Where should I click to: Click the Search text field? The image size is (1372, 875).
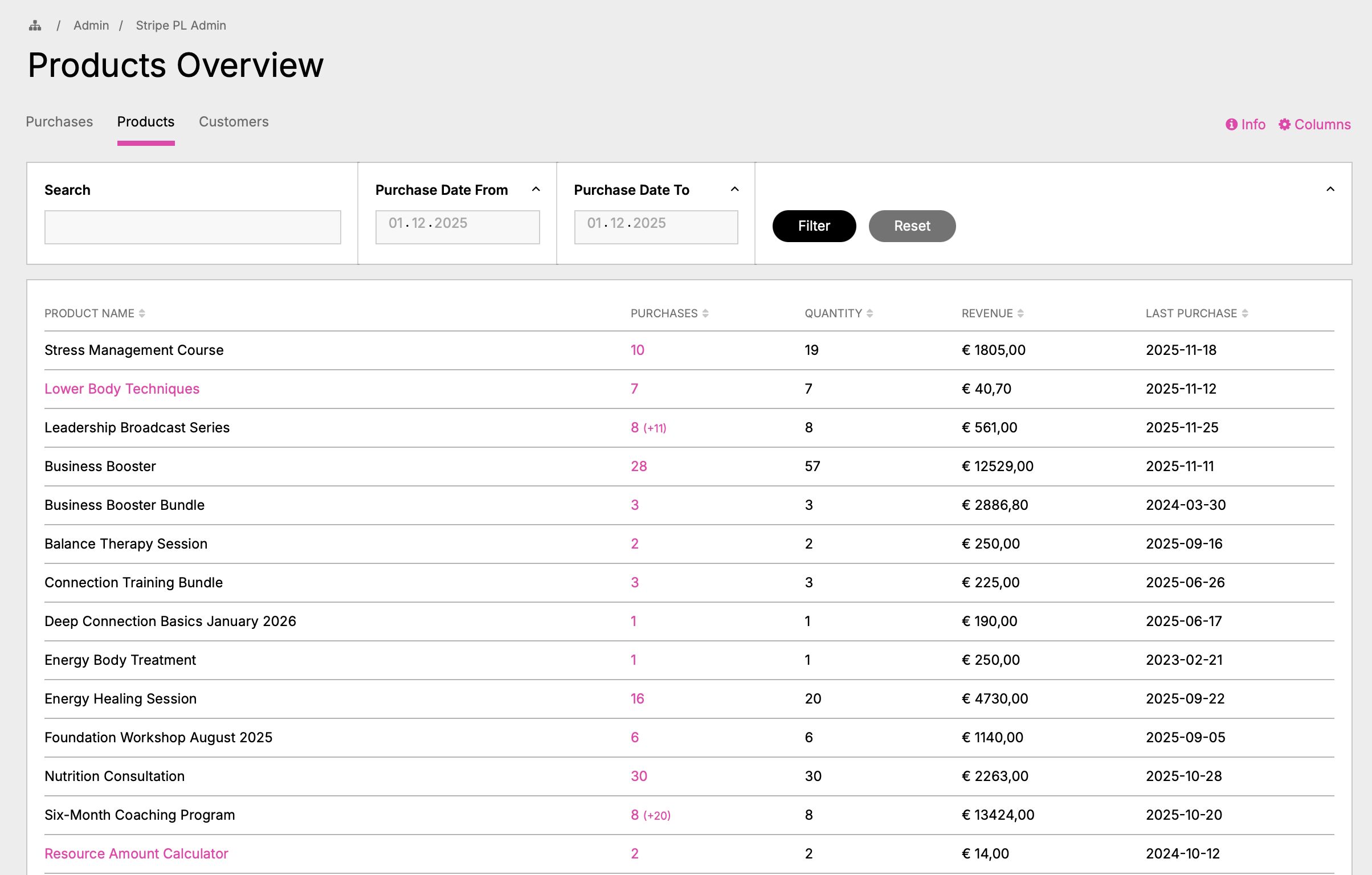coord(193,227)
